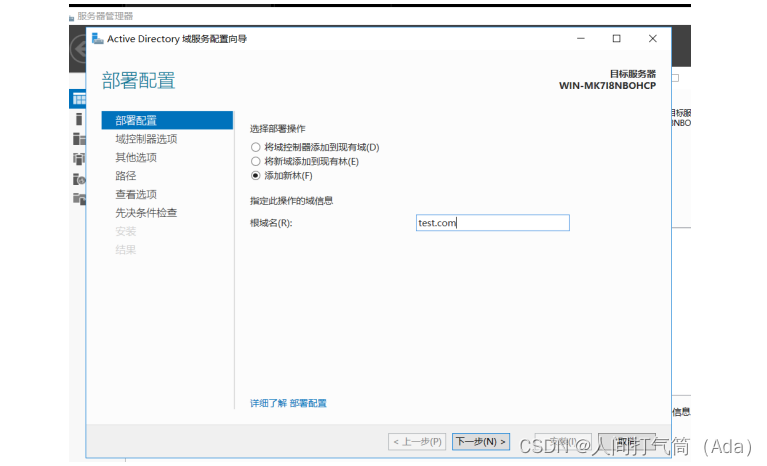Open the fourth Server Manager sidebar role icon
This screenshot has width=767, height=466.
79,159
